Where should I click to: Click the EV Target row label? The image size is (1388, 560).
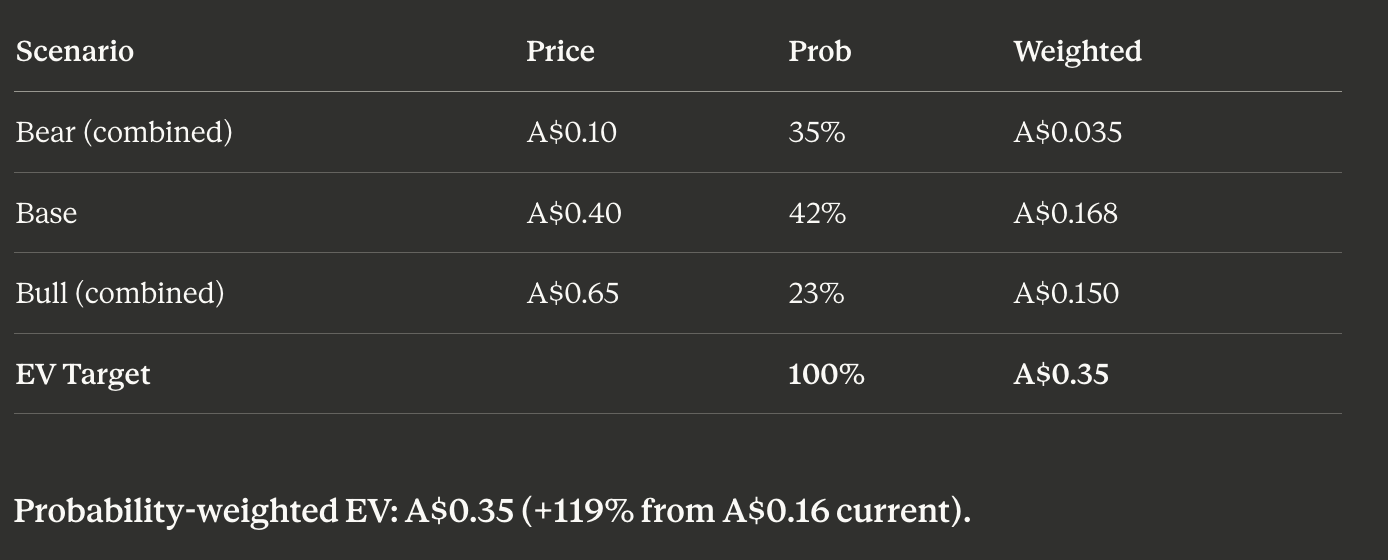click(83, 374)
